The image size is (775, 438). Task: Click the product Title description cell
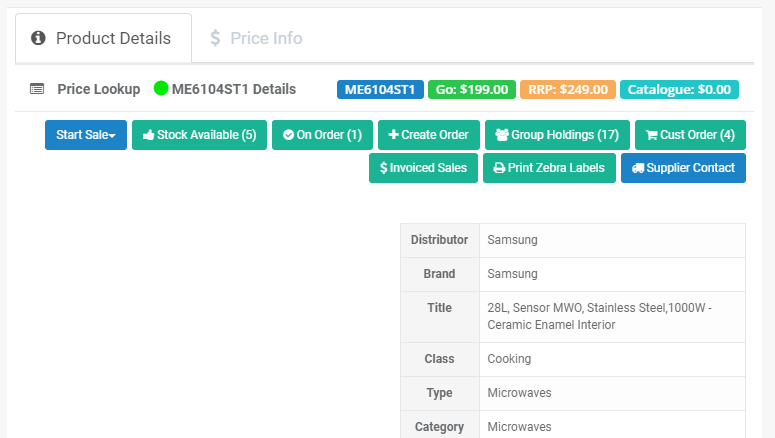(x=612, y=316)
